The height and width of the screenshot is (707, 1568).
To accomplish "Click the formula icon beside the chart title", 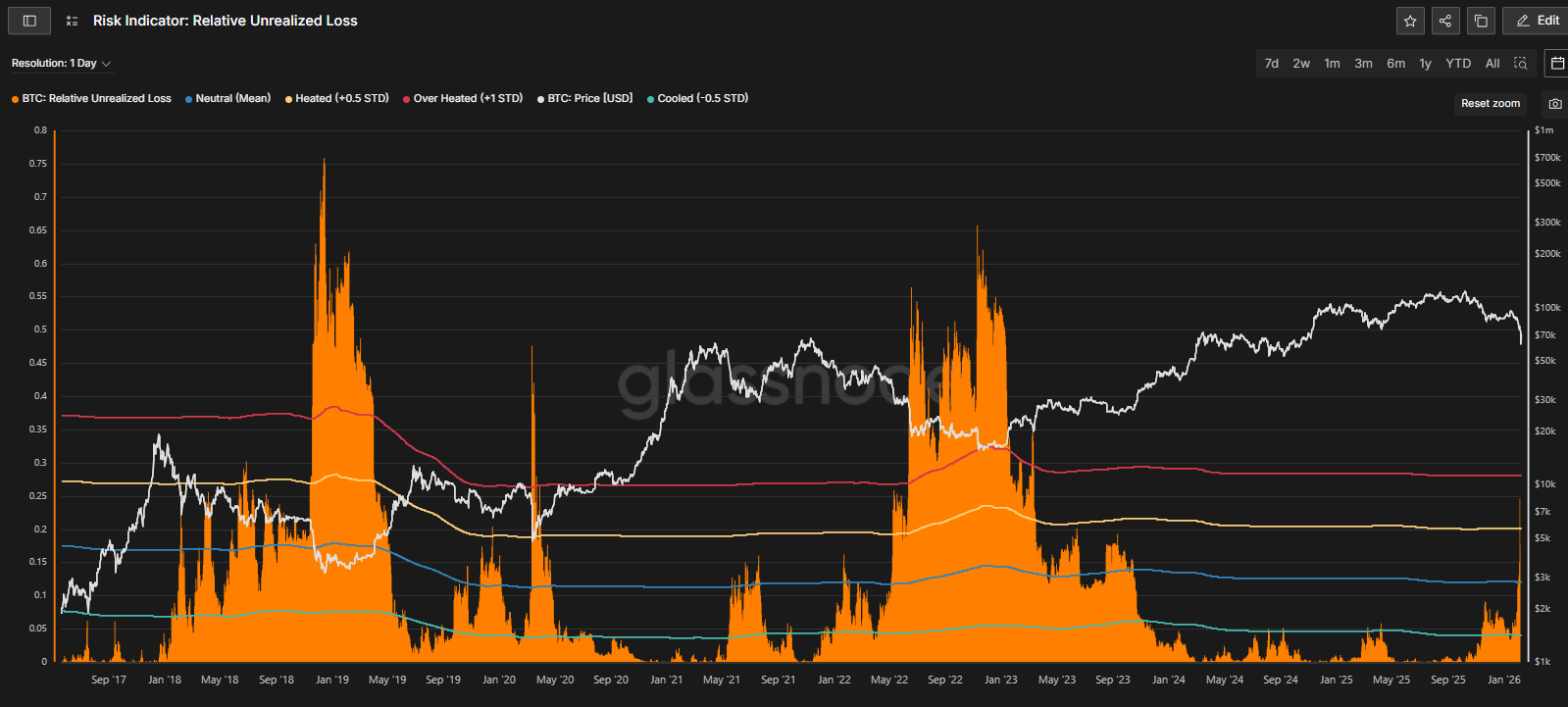I will [72, 21].
